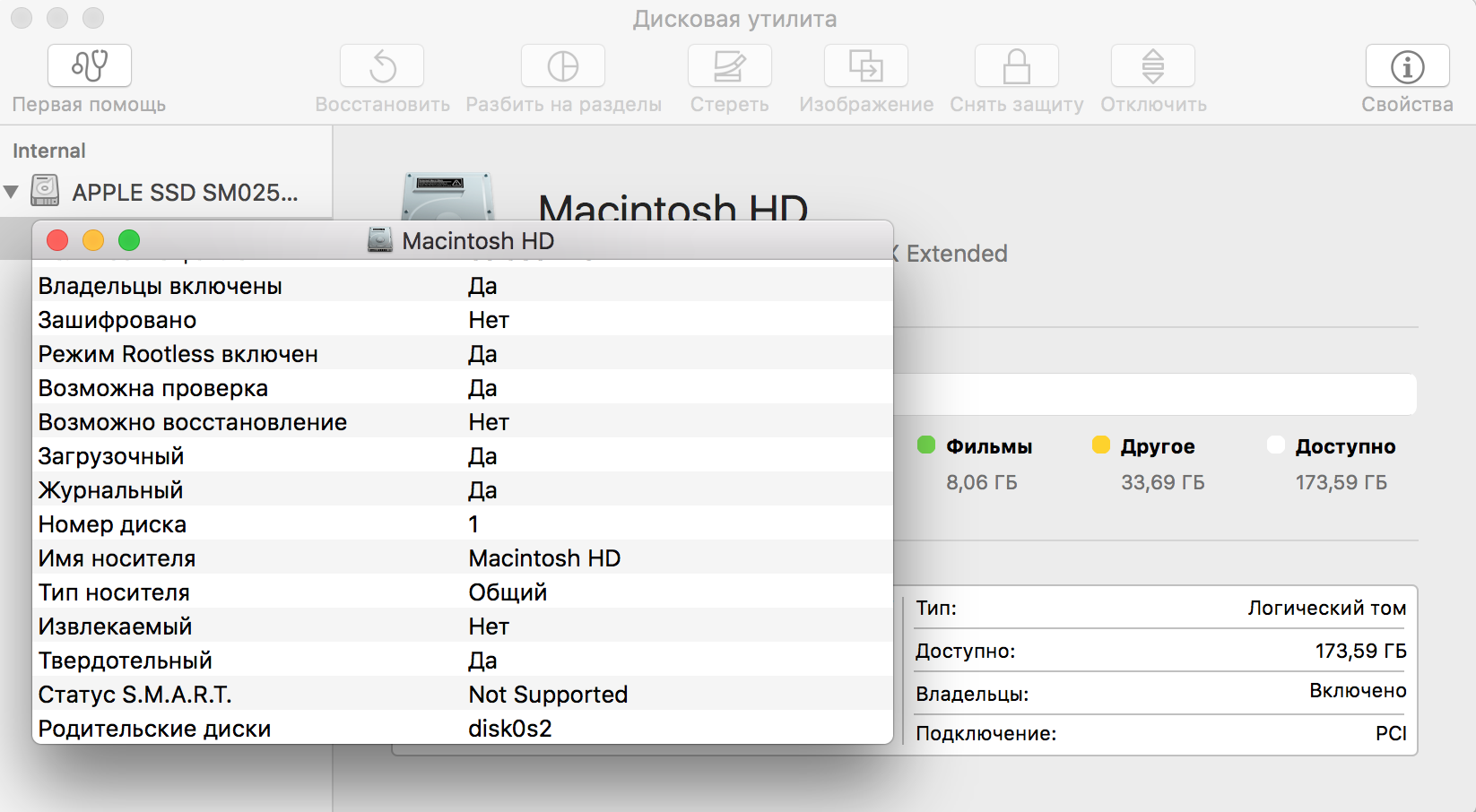Viewport: 1476px width, 812px height.
Task: Click the Internal sidebar section header
Action: click(x=49, y=151)
